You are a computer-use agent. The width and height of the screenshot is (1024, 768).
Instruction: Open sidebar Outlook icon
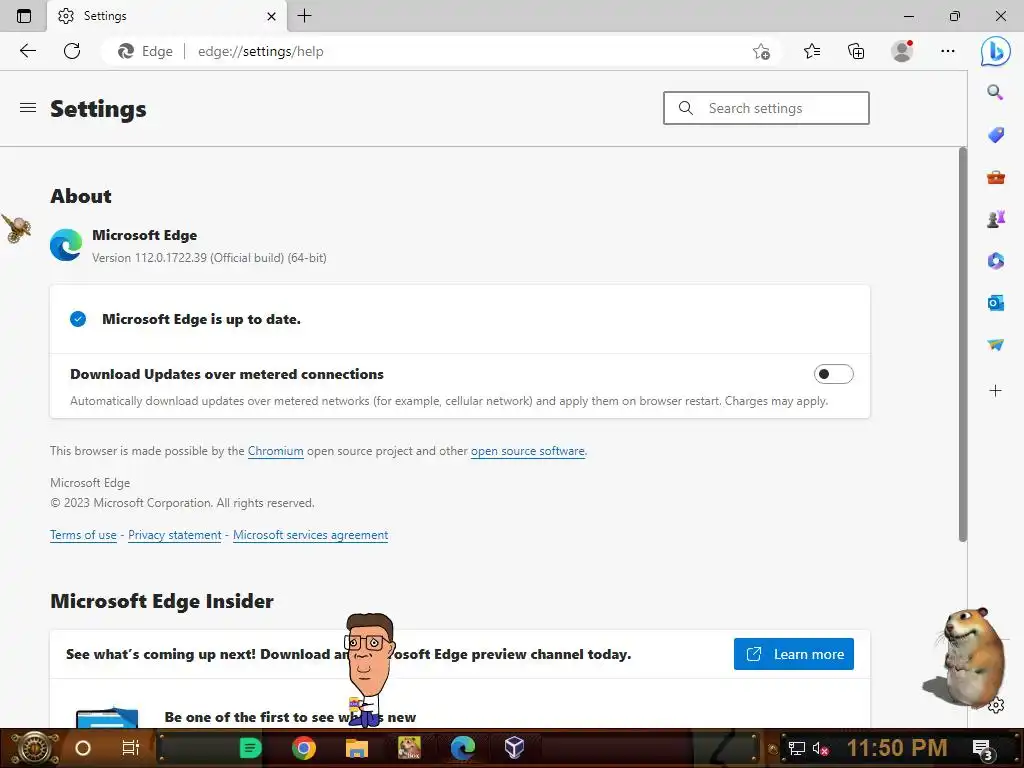coord(995,302)
